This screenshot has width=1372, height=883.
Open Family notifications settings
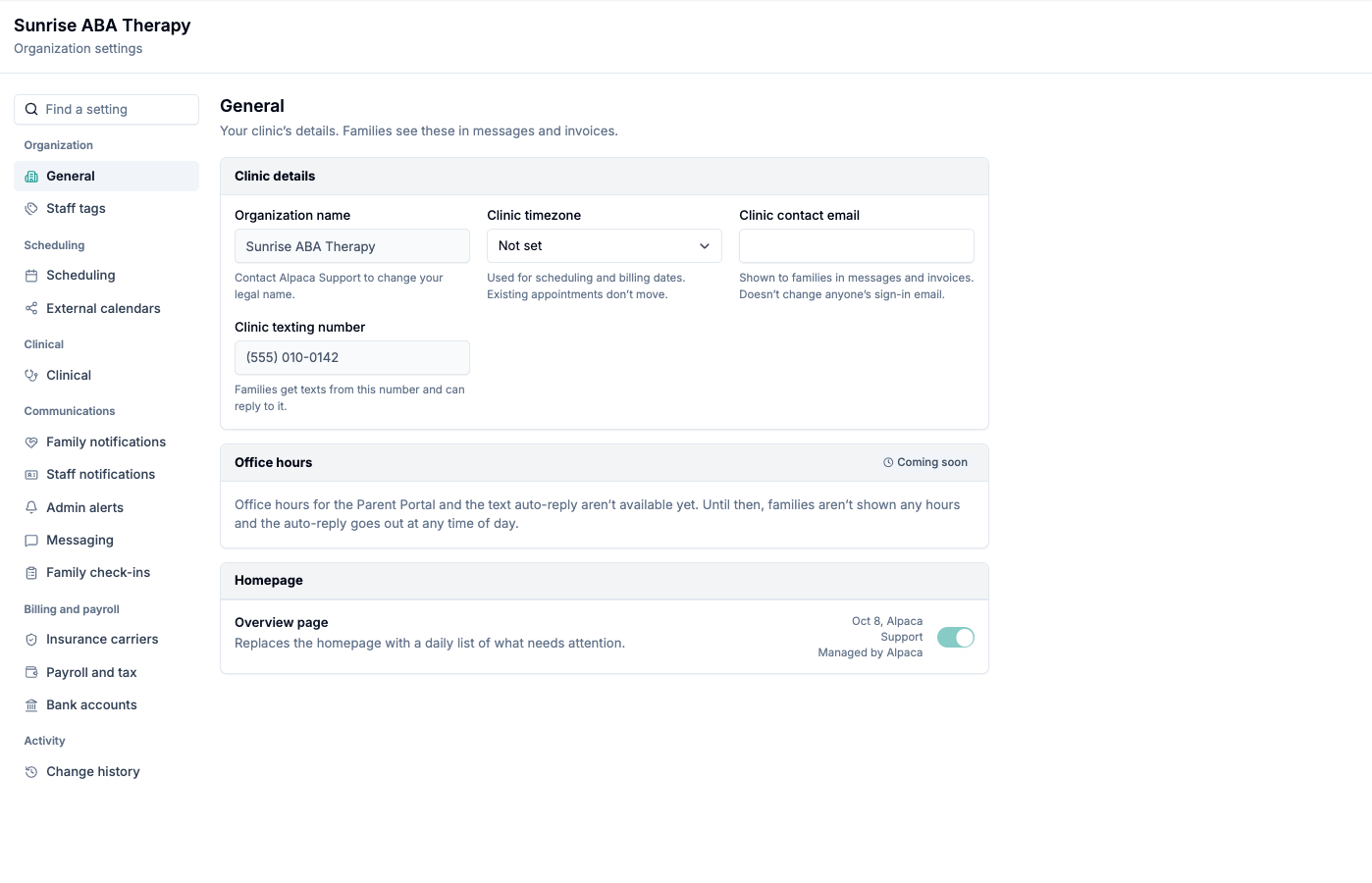pyautogui.click(x=106, y=442)
